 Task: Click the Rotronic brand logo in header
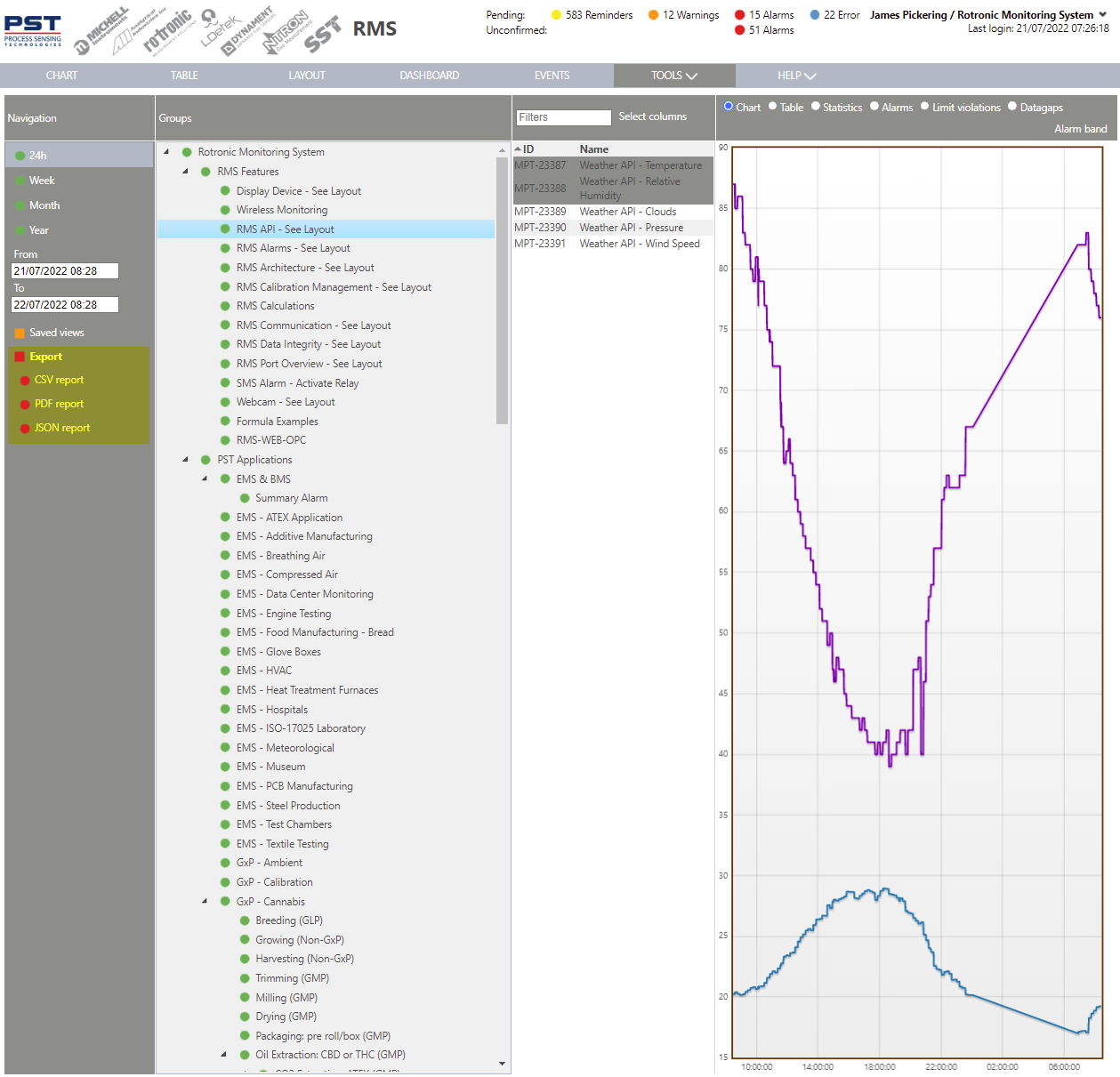point(169,32)
